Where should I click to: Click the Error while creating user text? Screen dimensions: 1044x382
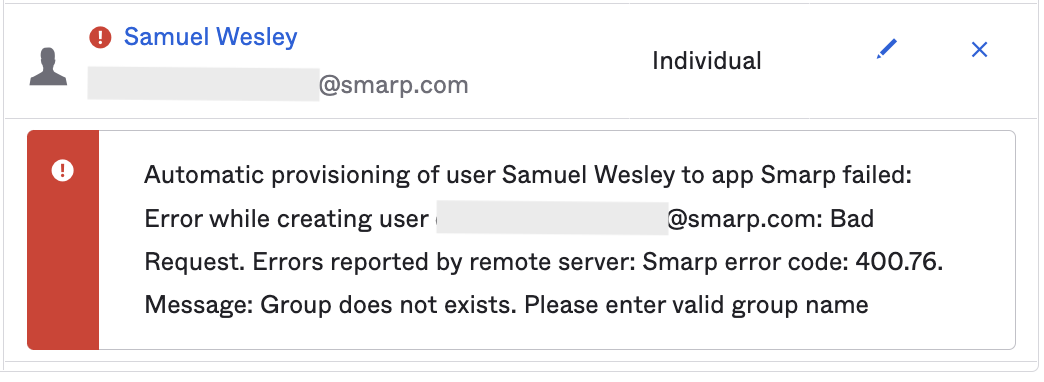(286, 219)
